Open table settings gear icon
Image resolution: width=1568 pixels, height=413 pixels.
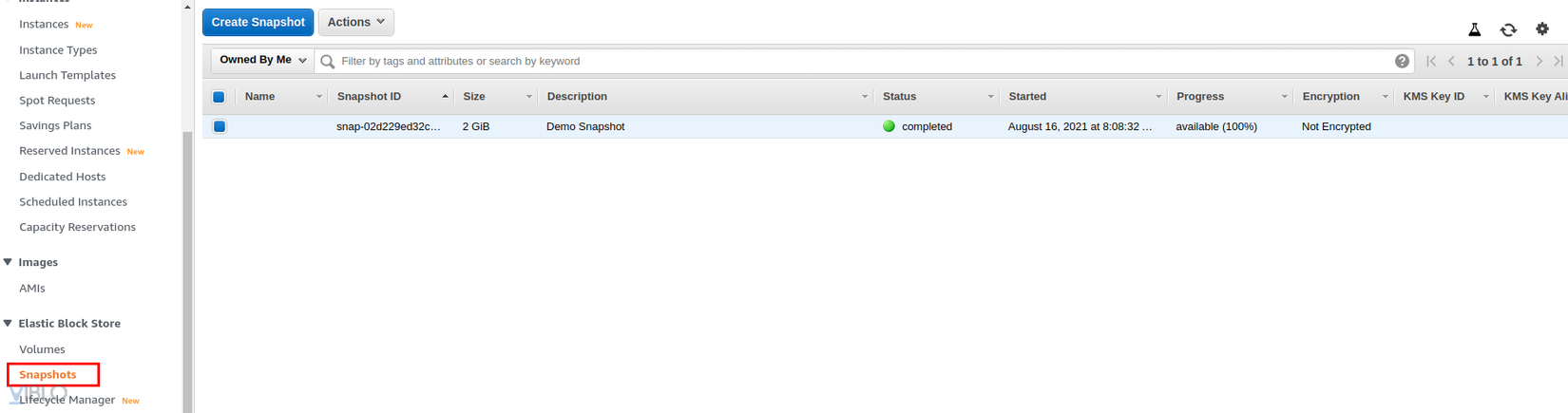pos(1542,29)
